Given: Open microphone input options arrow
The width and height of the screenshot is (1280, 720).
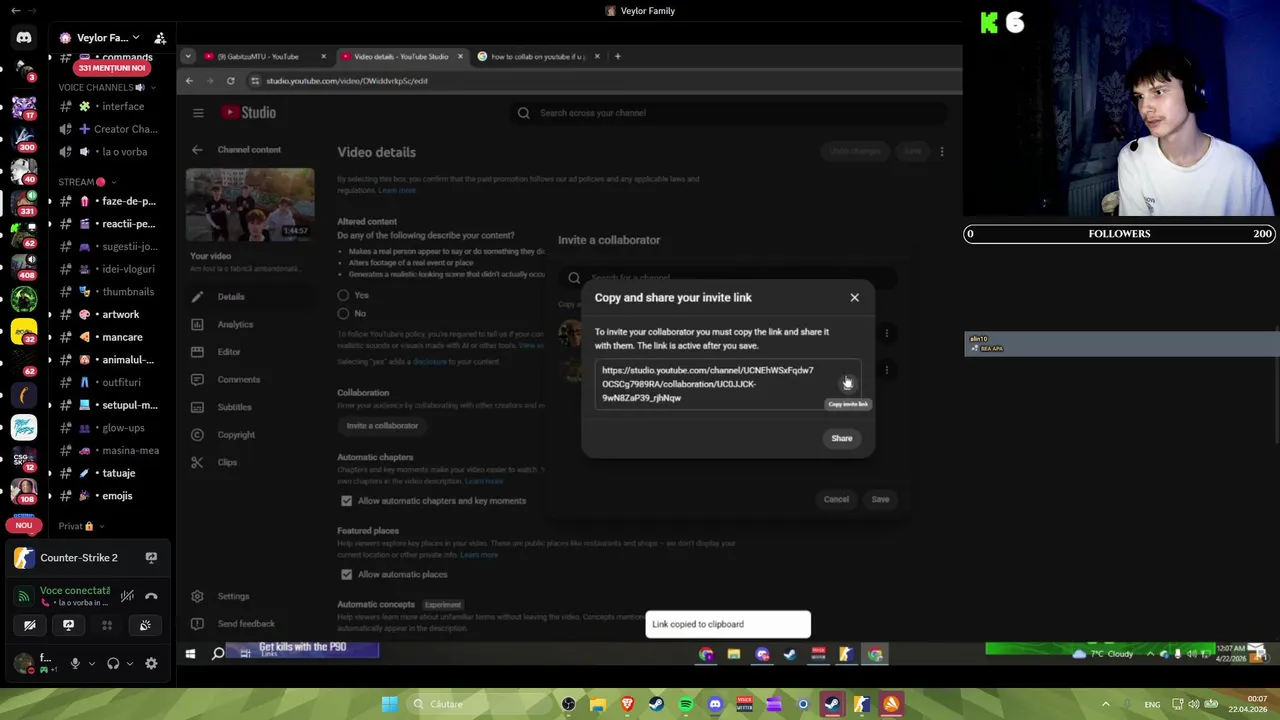Looking at the screenshot, I should tap(91, 663).
